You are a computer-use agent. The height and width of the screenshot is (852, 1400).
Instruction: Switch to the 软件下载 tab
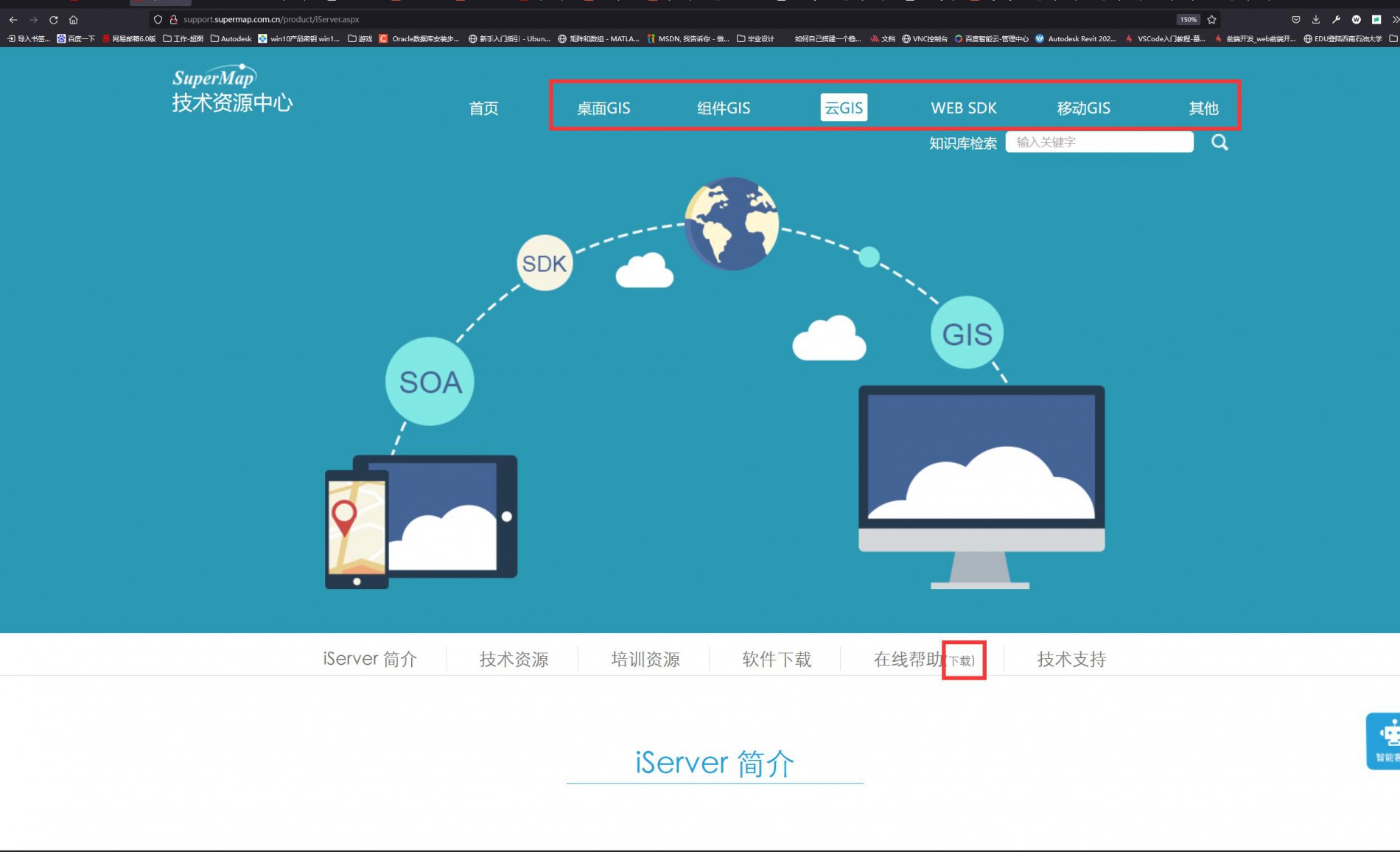[777, 659]
